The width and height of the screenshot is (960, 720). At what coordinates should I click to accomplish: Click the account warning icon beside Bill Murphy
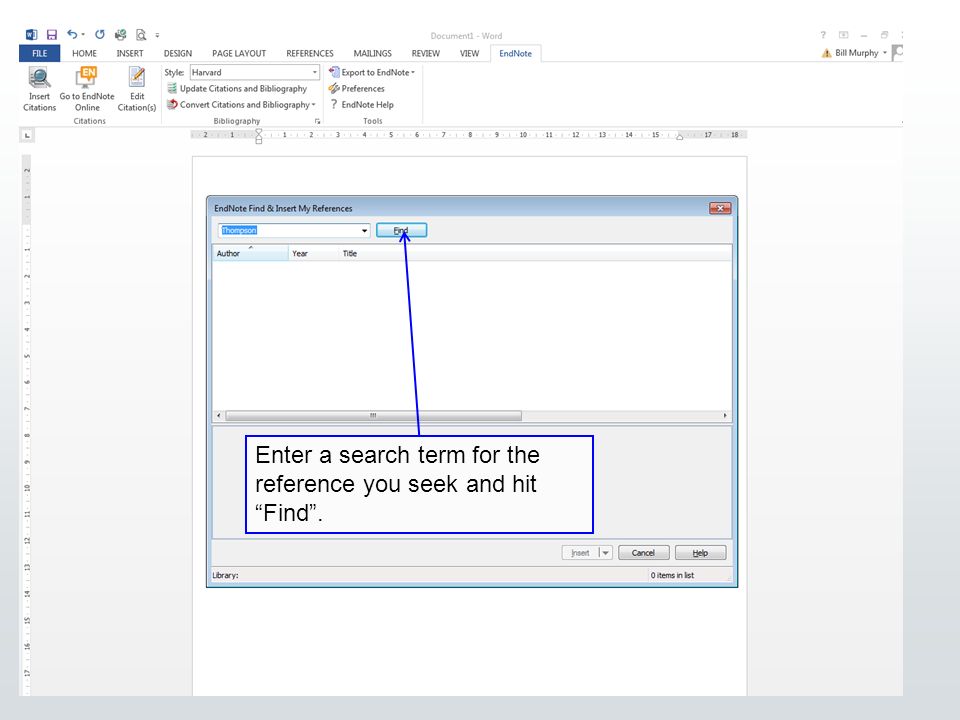click(827, 53)
